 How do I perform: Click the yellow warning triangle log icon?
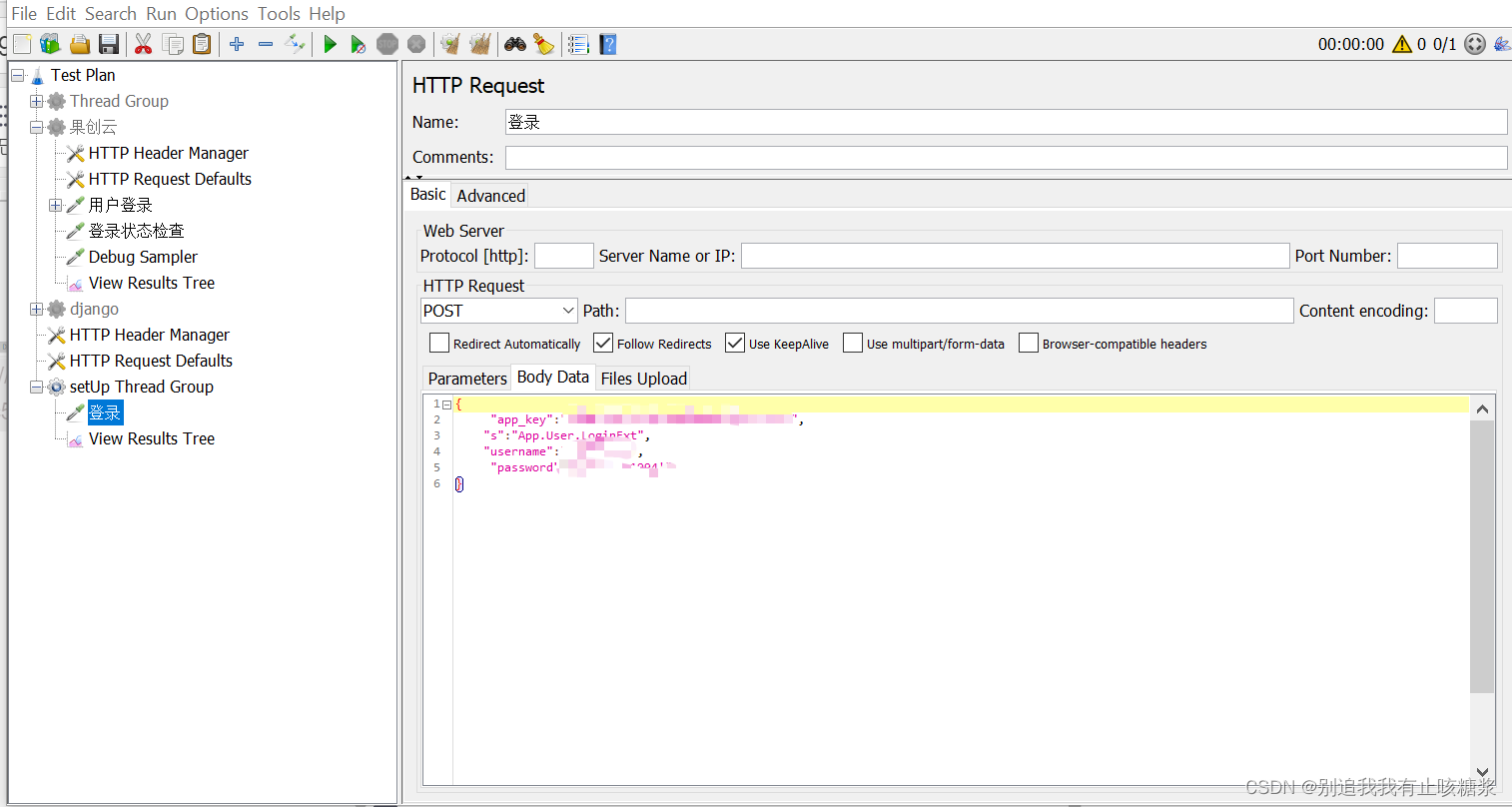(x=1402, y=44)
